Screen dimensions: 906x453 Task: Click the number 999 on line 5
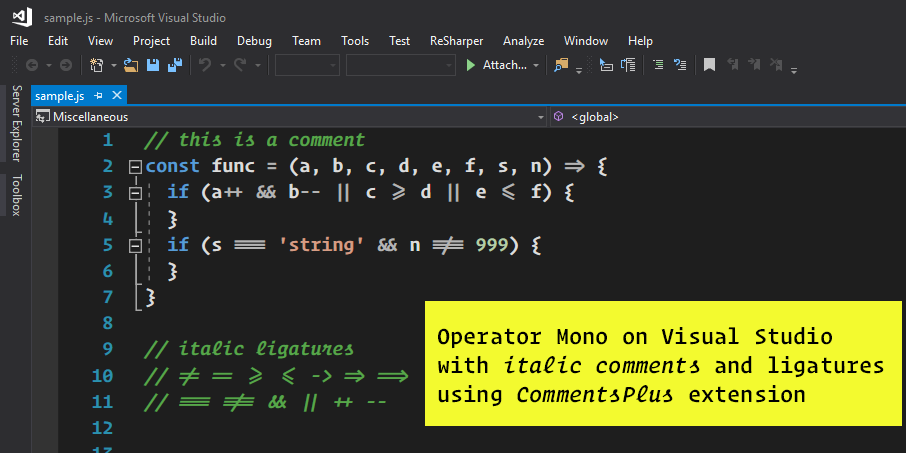491,246
